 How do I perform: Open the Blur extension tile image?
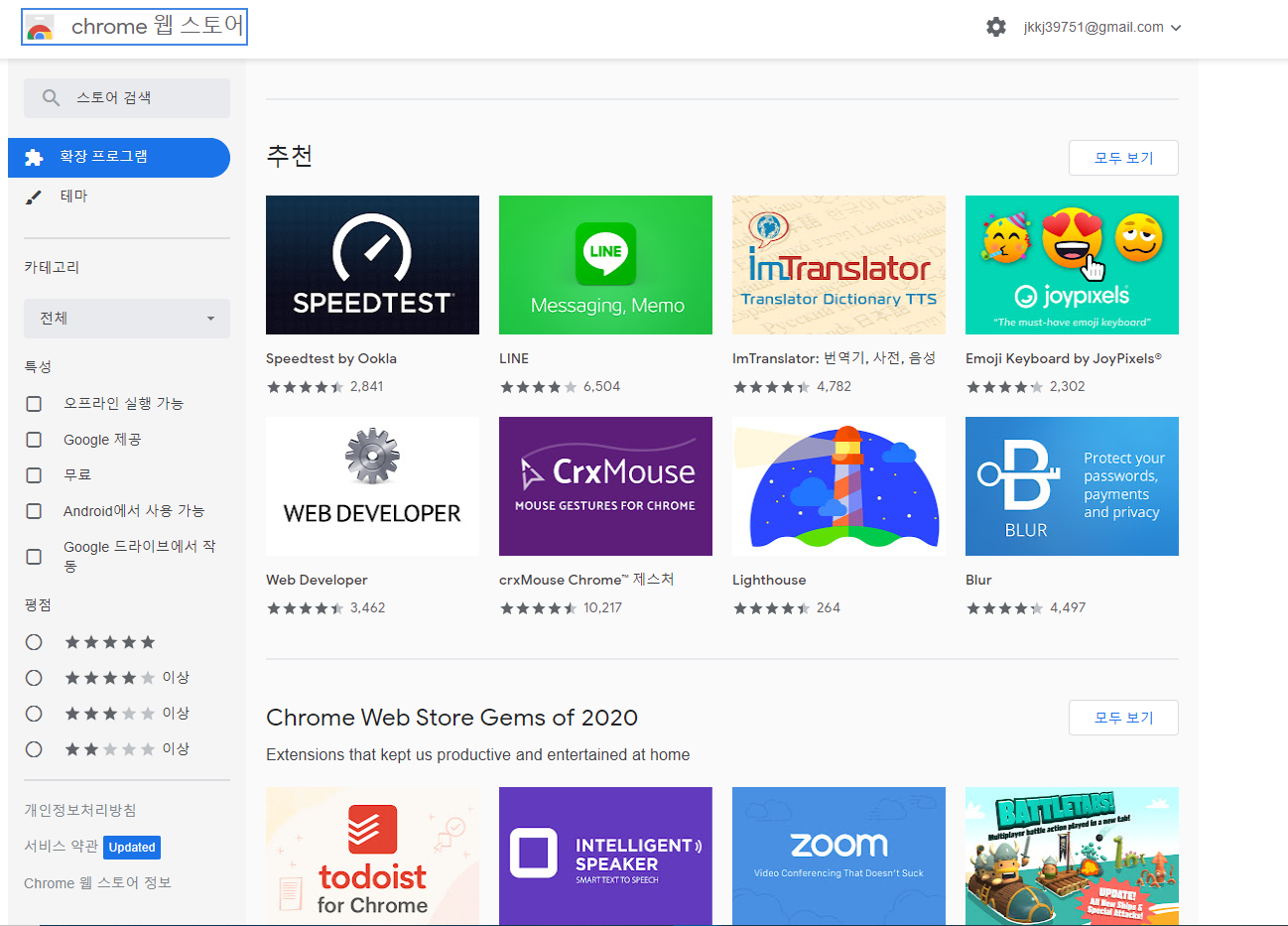click(1072, 486)
